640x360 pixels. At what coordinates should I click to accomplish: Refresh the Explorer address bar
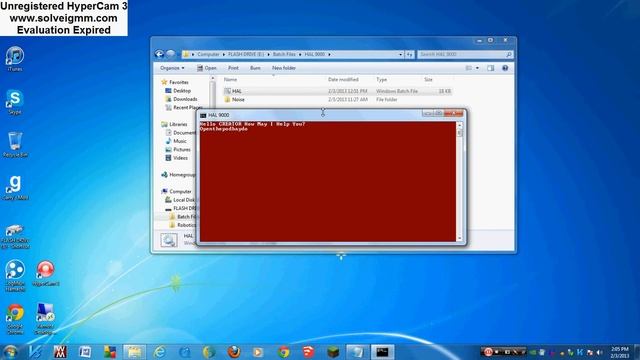pos(409,54)
